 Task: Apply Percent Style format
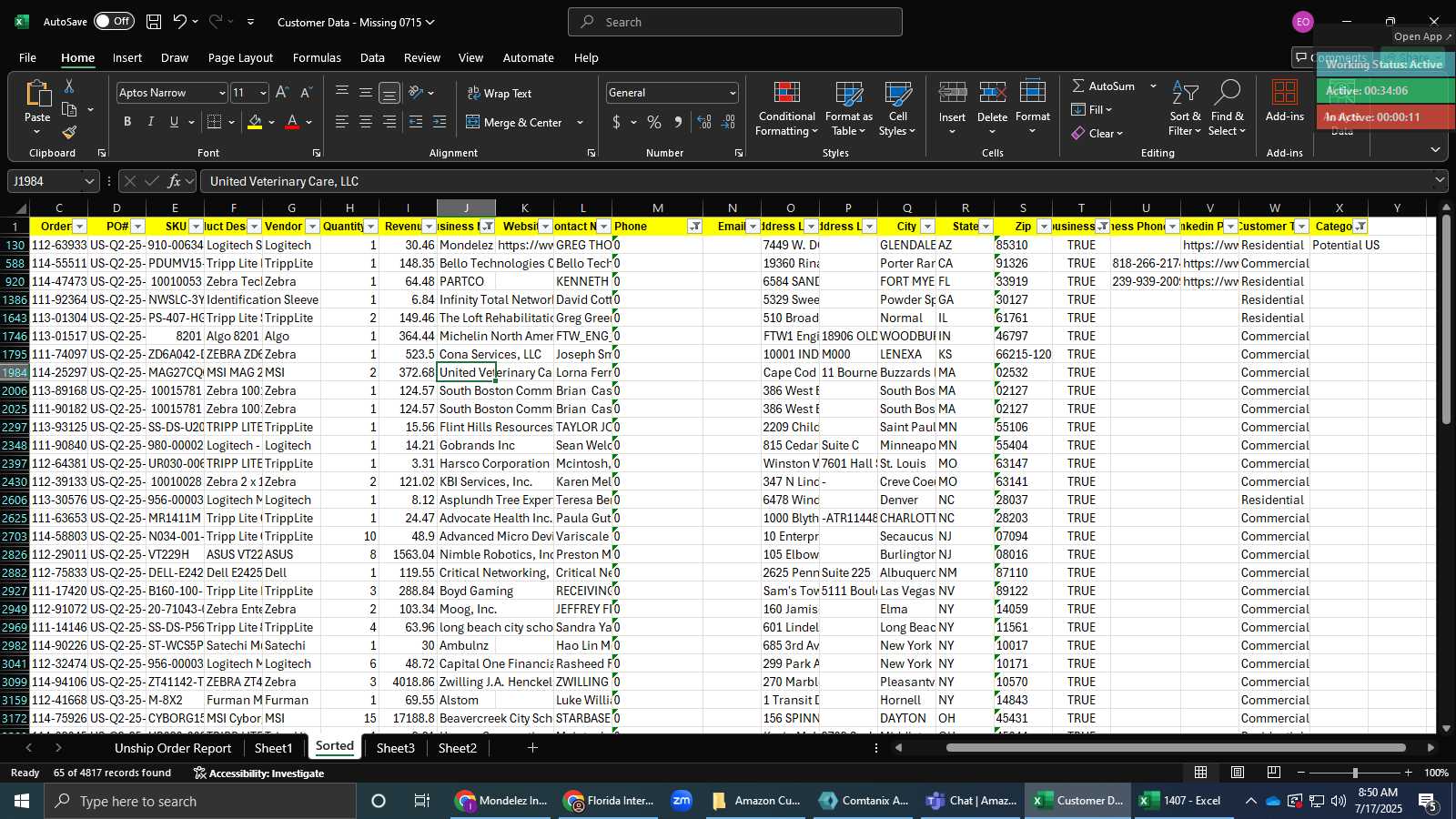pos(654,122)
